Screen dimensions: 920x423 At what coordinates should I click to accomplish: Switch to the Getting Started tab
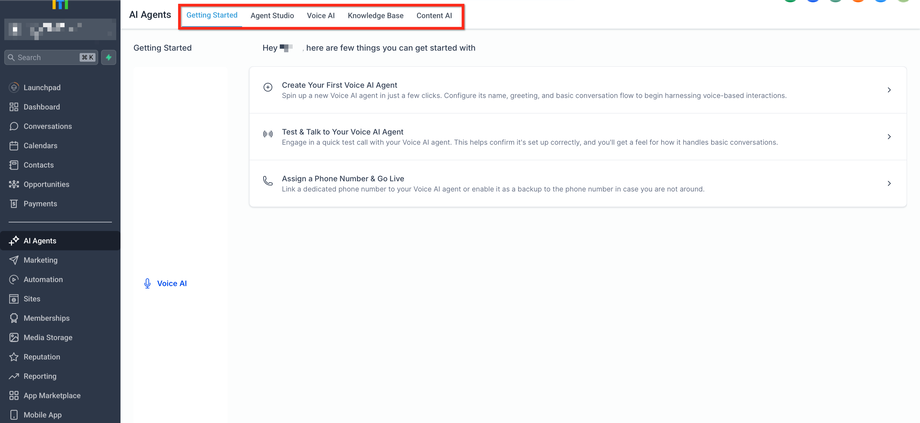(212, 16)
